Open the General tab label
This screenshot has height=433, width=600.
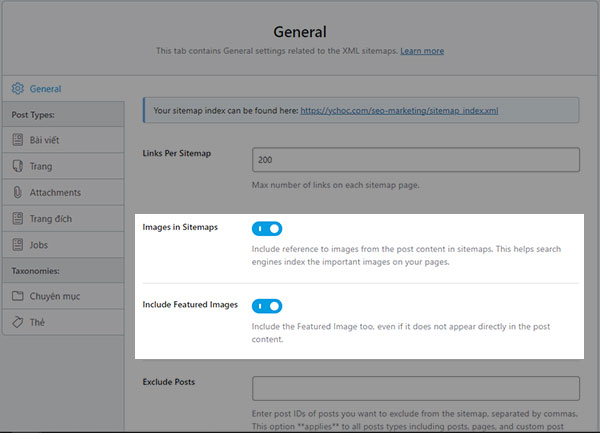click(x=45, y=89)
